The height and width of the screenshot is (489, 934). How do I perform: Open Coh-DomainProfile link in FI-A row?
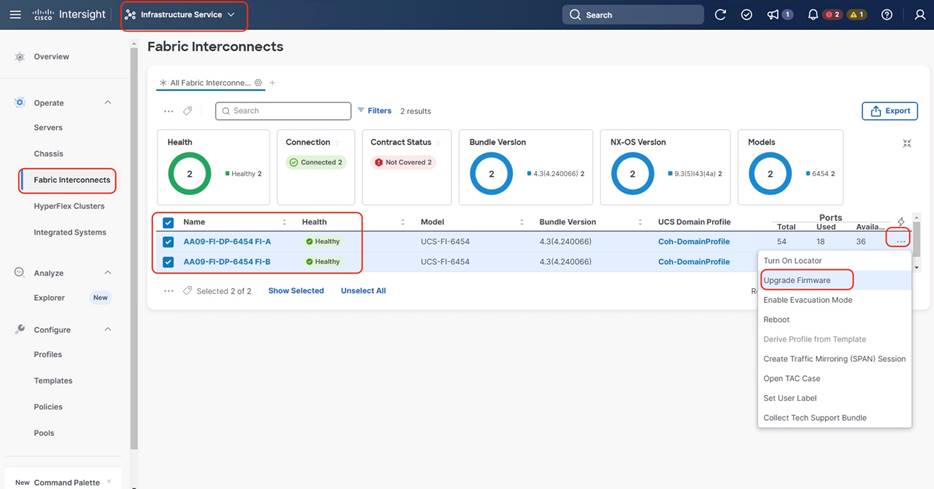coord(694,242)
